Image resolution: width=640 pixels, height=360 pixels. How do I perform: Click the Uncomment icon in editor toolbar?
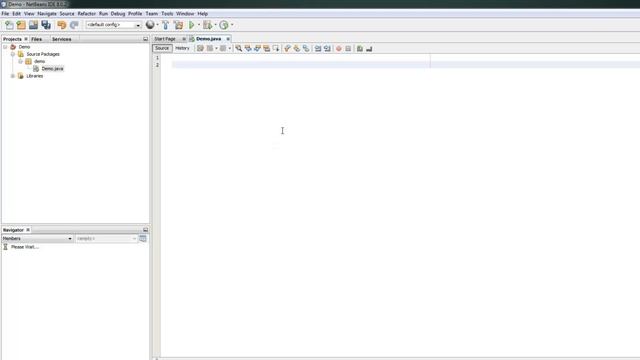tap(369, 49)
